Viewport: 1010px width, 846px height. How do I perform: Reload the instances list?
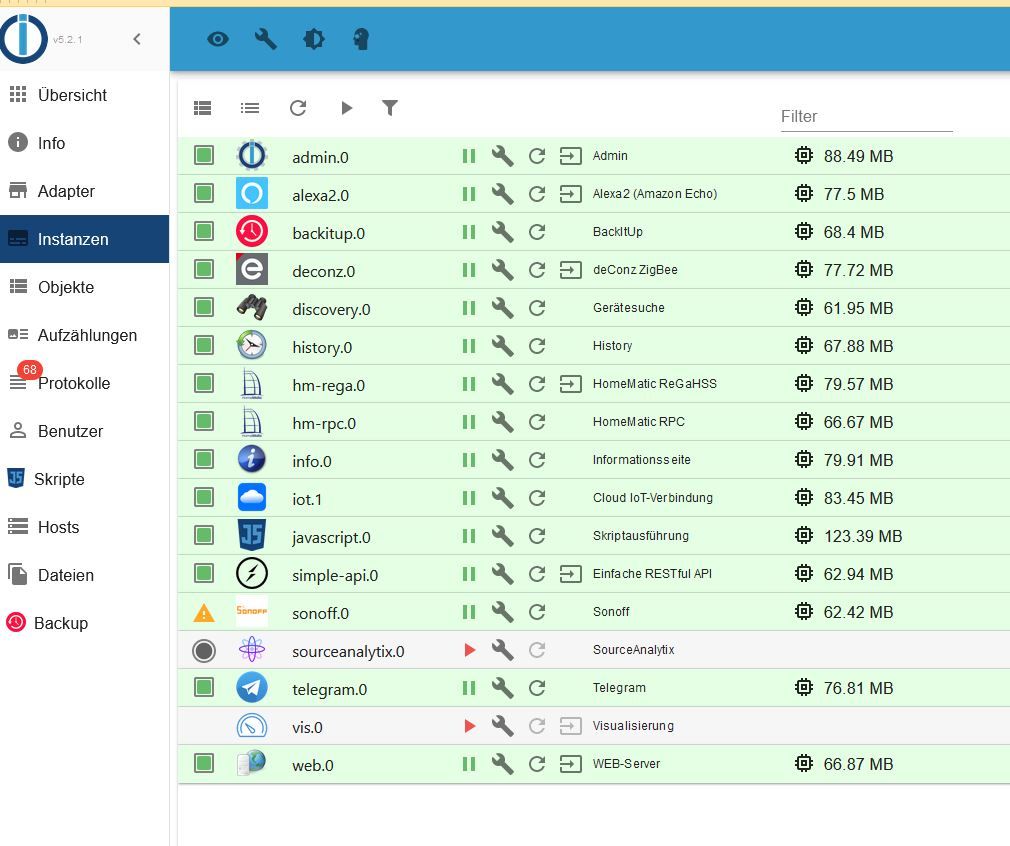298,108
